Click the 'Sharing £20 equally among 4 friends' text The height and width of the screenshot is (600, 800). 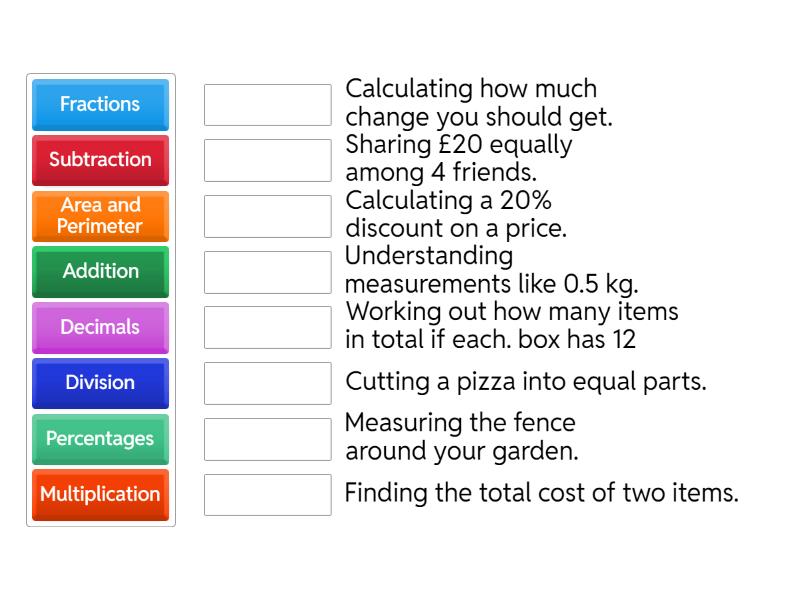pos(459,160)
